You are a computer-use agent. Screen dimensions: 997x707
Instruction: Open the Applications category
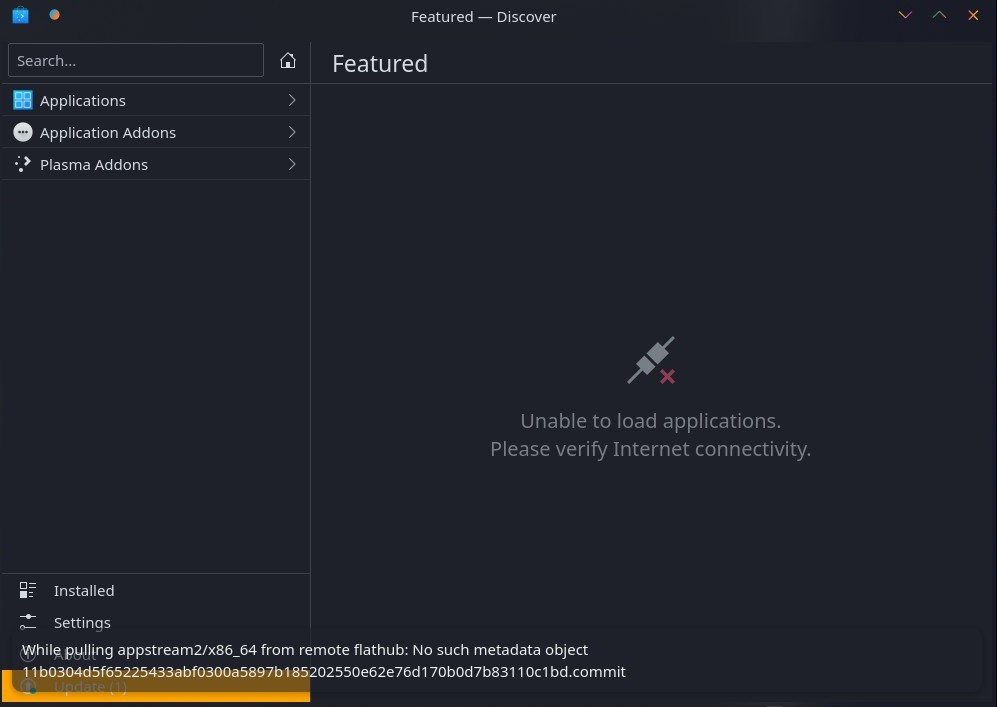pyautogui.click(x=156, y=100)
